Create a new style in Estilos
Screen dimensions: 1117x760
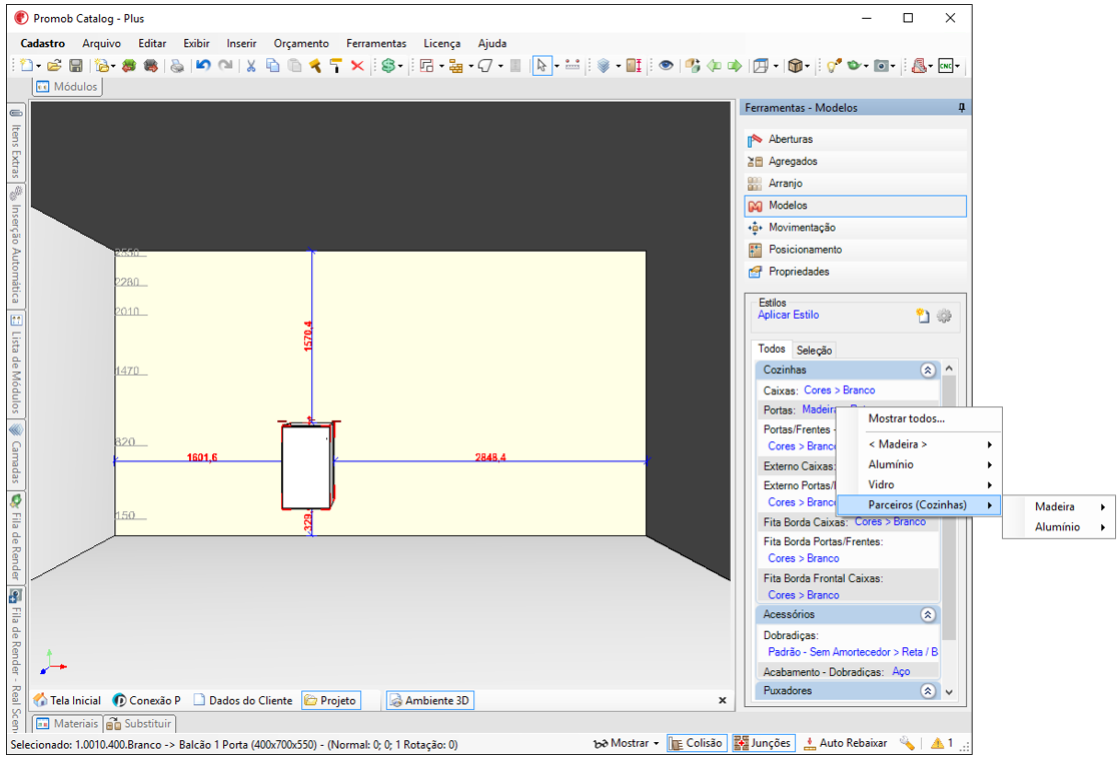pos(923,316)
